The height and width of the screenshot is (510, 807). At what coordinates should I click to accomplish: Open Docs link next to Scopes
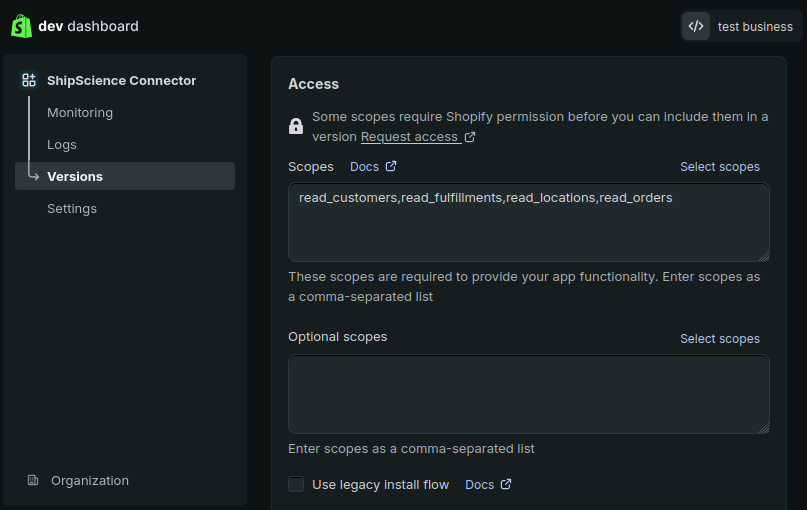click(364, 166)
